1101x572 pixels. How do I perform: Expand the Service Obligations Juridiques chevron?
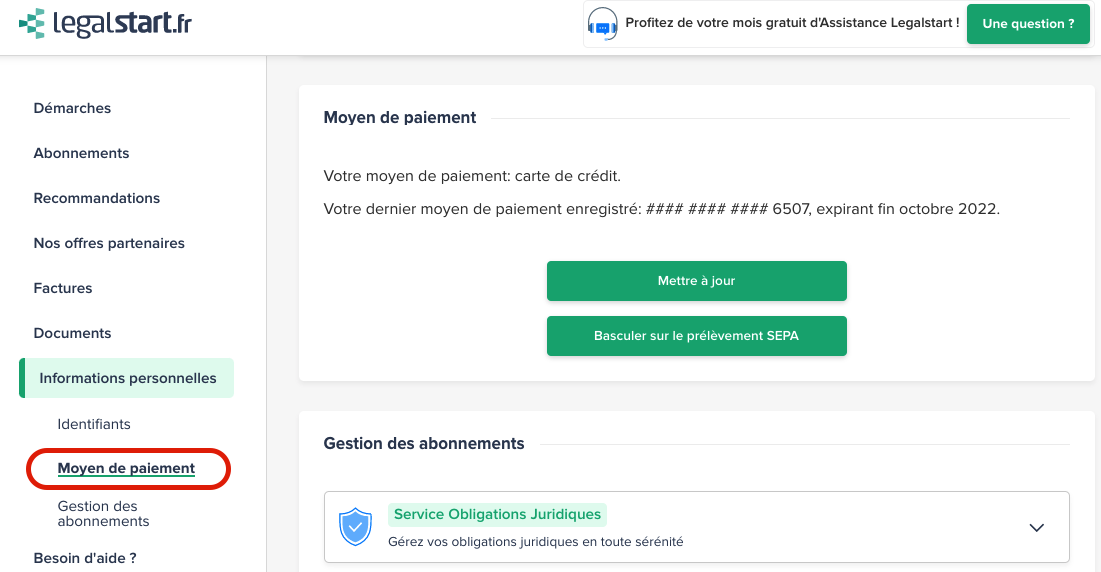coord(1036,527)
